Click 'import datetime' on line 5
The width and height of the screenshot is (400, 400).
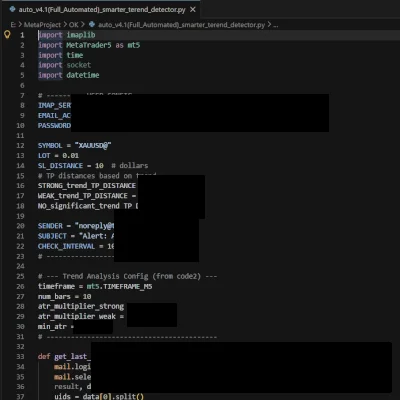pos(69,75)
